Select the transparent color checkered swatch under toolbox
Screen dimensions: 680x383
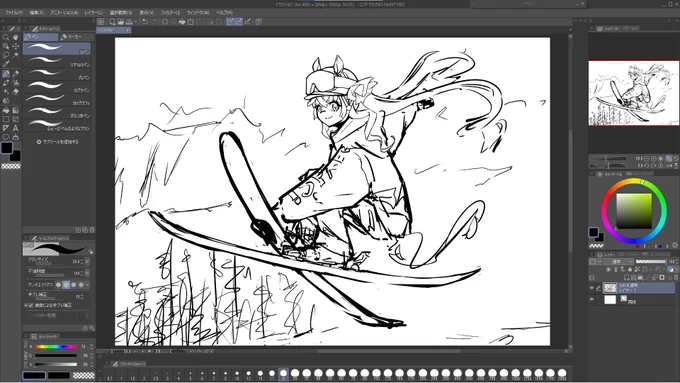click(11, 166)
